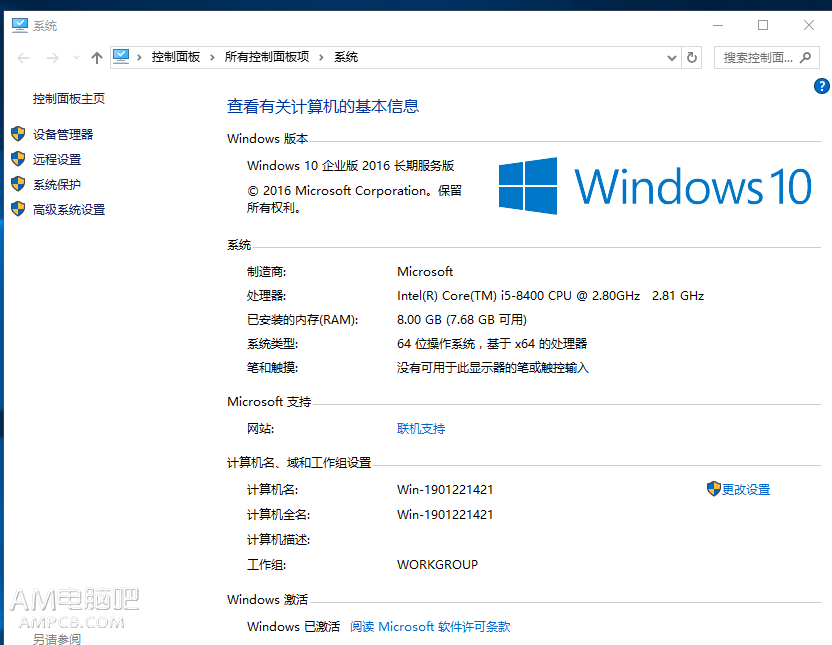Select the RAM value 8.00 GB (7.68 GB 可用)
This screenshot has width=832, height=645.
point(462,320)
